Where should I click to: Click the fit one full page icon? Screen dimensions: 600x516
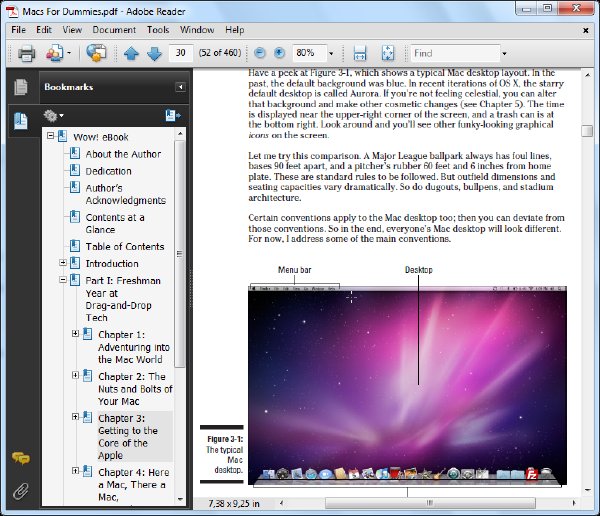[388, 53]
